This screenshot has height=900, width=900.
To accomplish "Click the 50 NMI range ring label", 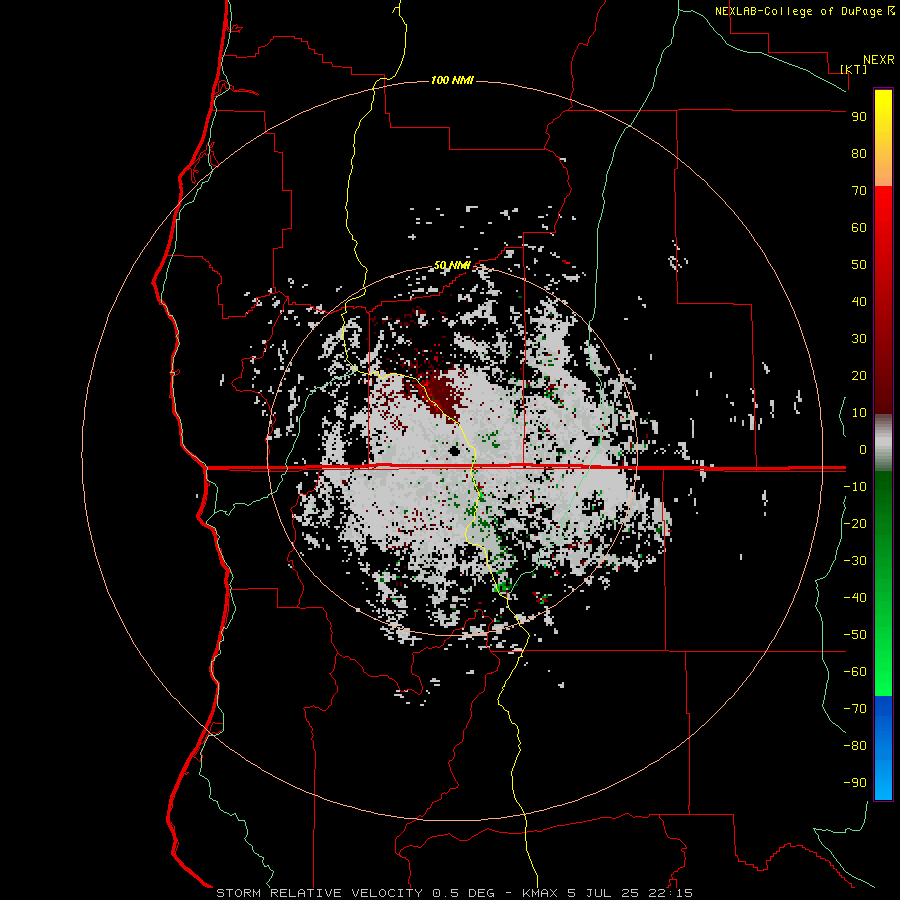I will 452,265.
